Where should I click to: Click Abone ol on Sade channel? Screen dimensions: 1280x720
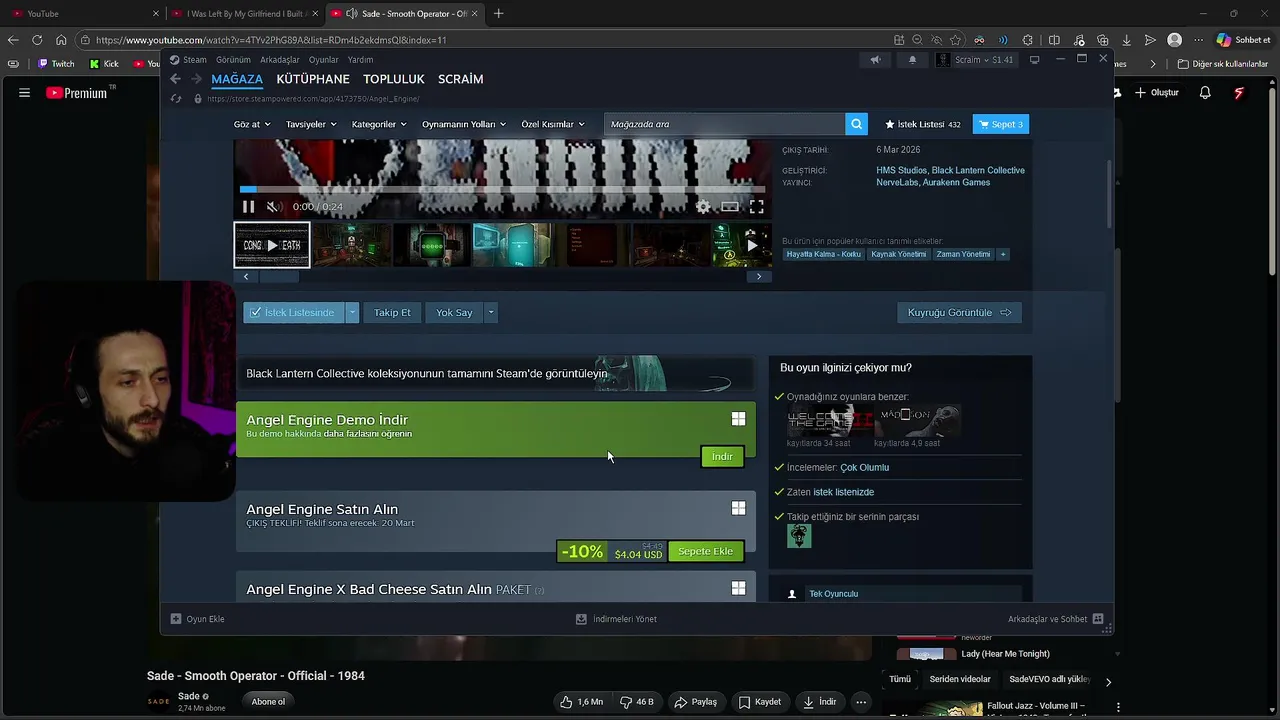(x=268, y=702)
